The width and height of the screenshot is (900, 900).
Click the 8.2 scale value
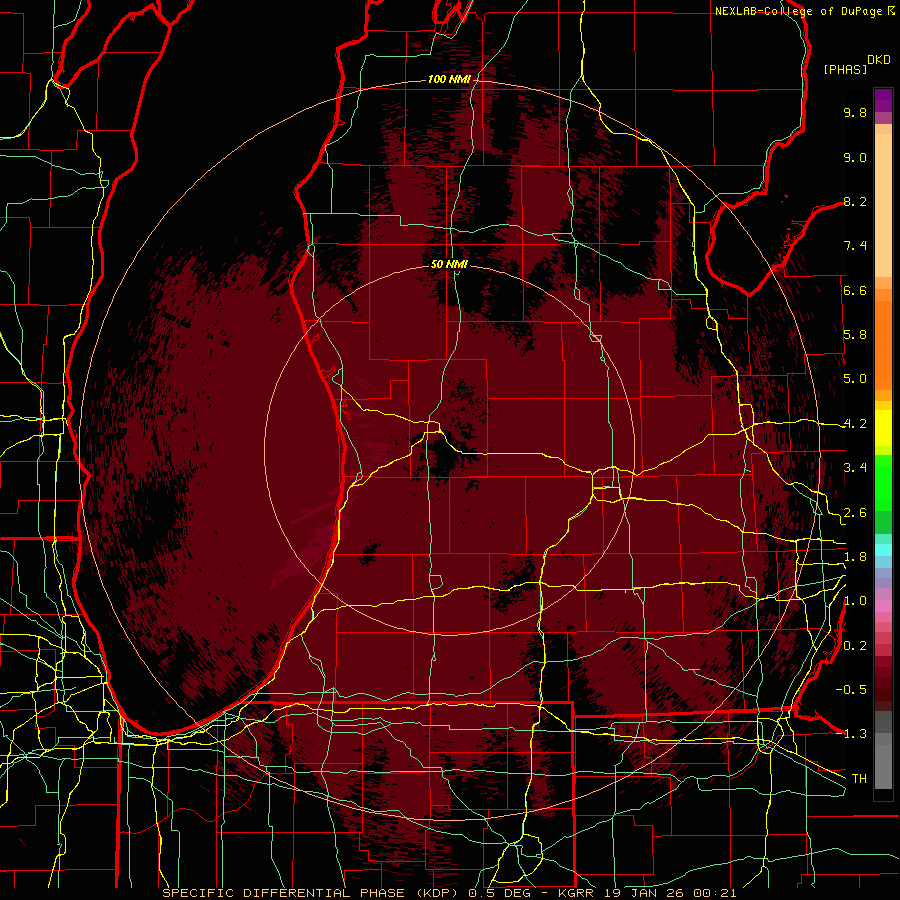tap(855, 202)
